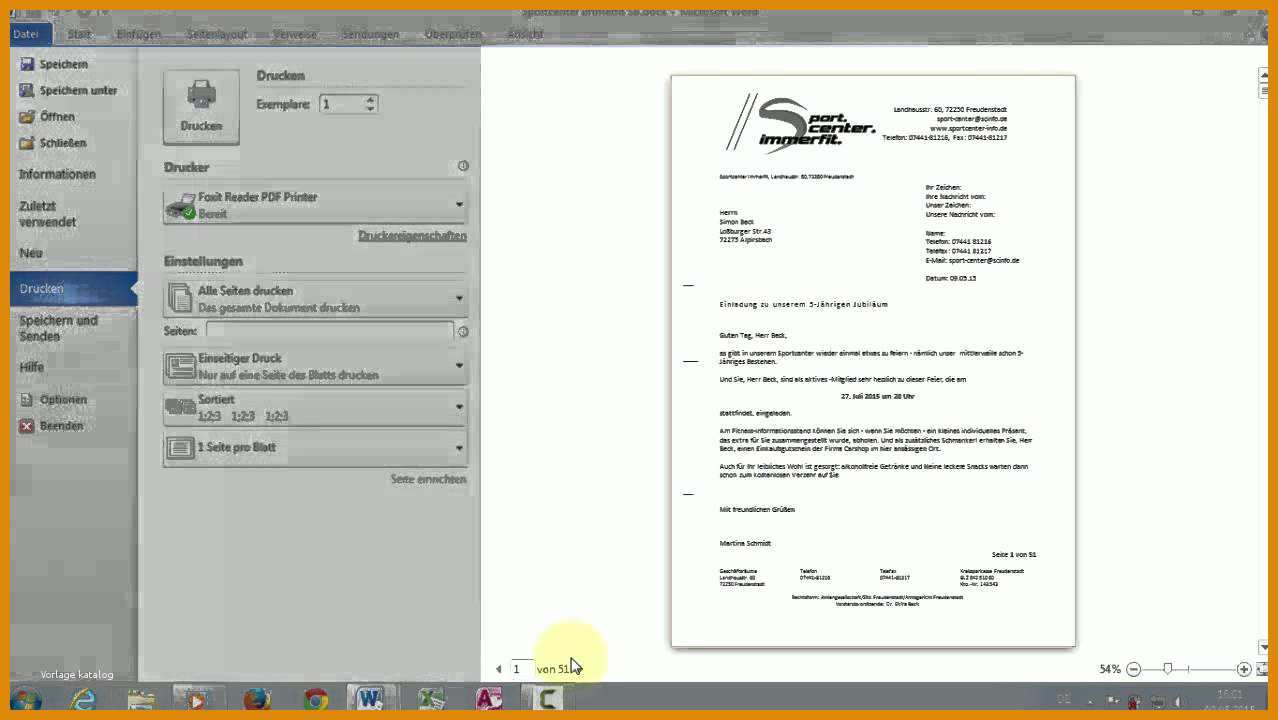Click the zoom in plus button
This screenshot has width=1278, height=720.
pyautogui.click(x=1243, y=669)
